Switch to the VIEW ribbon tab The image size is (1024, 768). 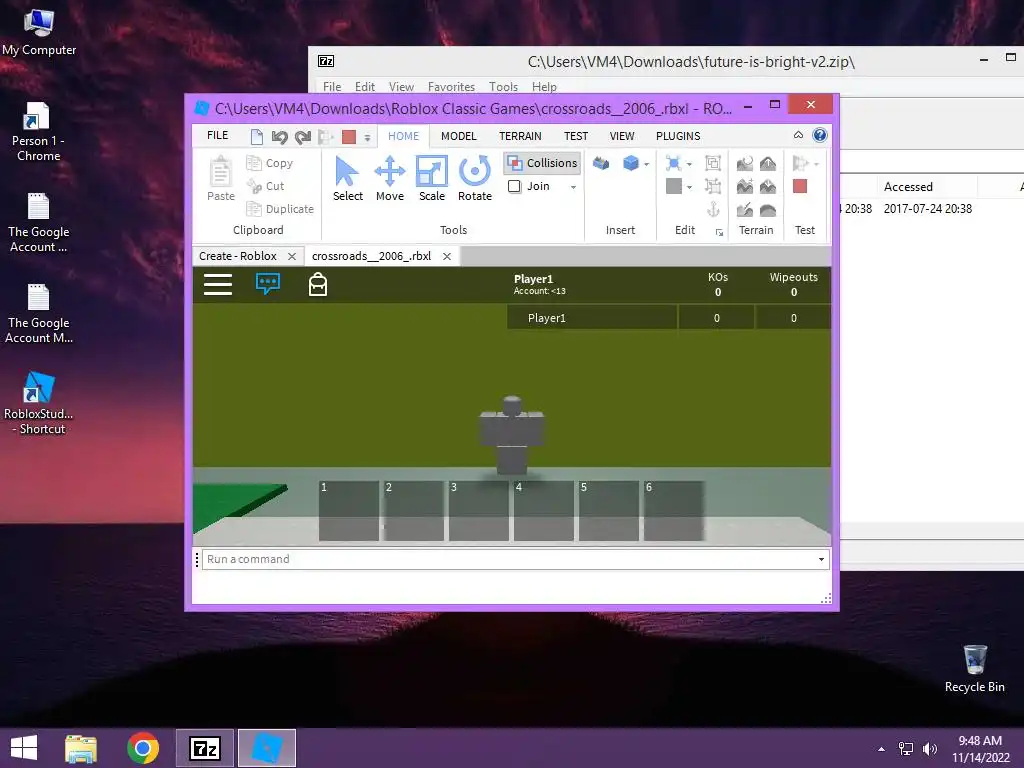[622, 136]
